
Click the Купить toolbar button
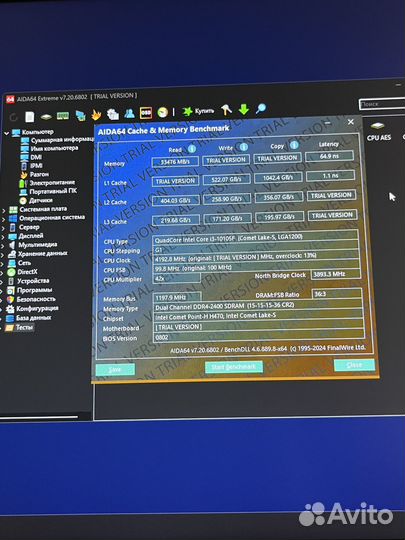pyautogui.click(x=198, y=111)
